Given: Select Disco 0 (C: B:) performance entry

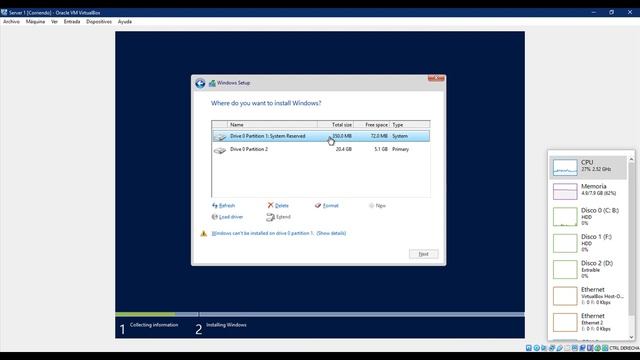Looking at the screenshot, I should click(x=588, y=217).
